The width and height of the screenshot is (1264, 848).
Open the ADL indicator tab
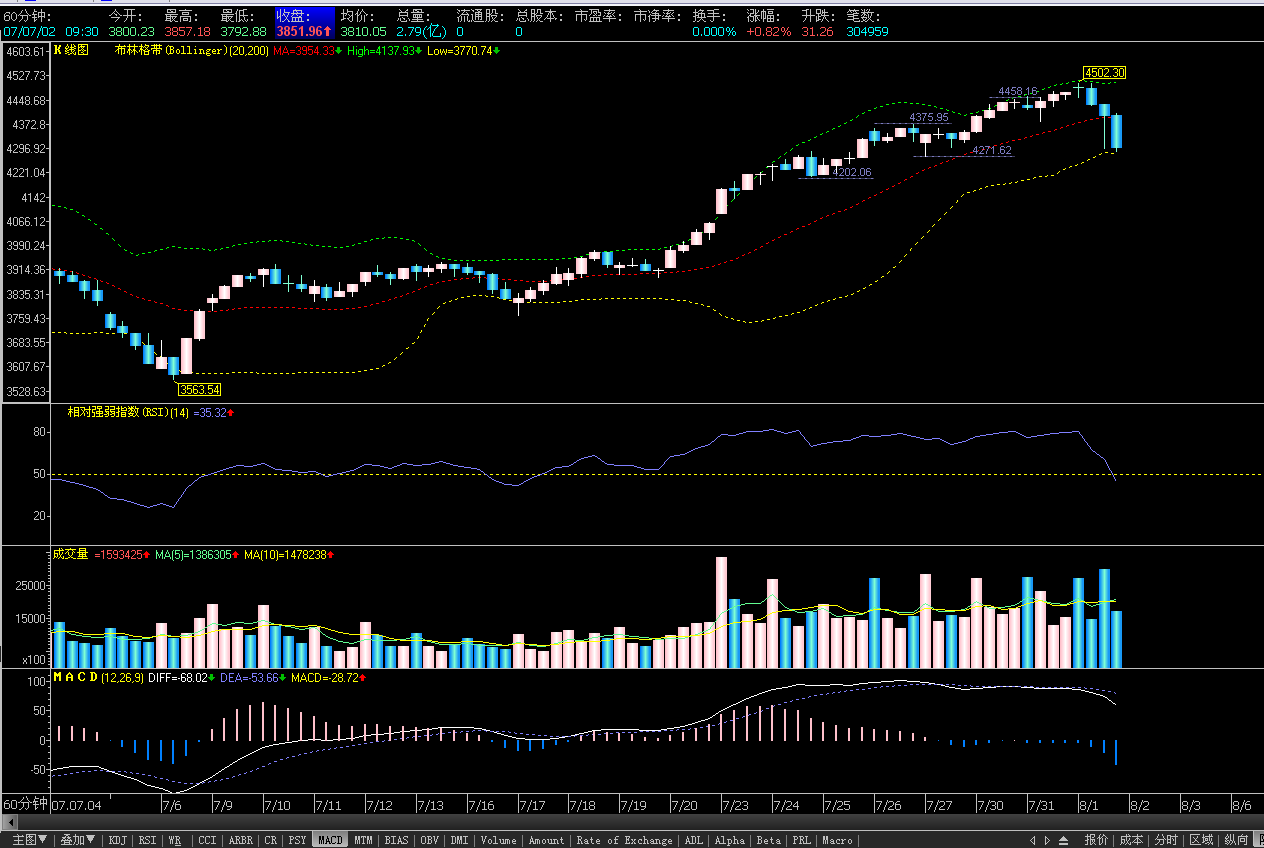(693, 841)
